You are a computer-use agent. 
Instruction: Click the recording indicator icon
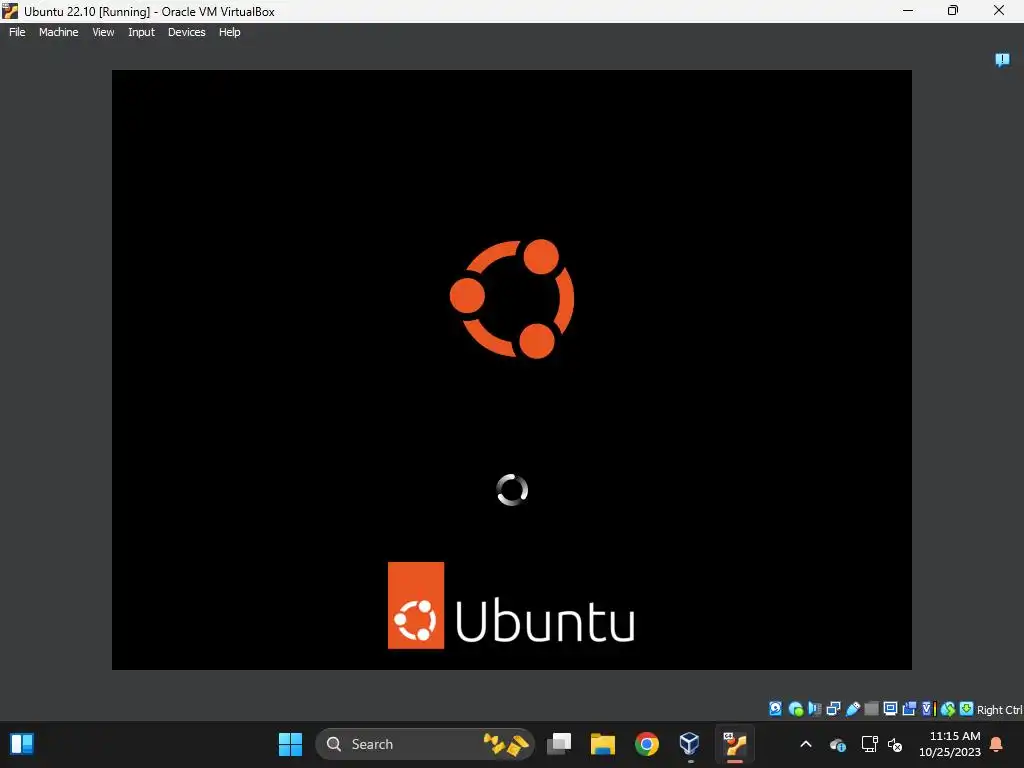[x=909, y=709]
